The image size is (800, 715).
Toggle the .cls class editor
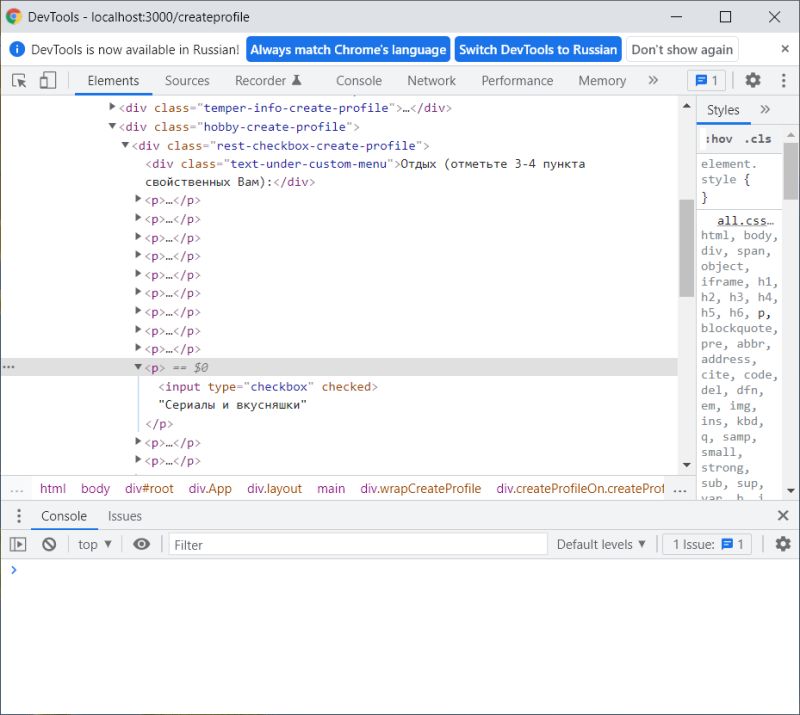pos(757,138)
